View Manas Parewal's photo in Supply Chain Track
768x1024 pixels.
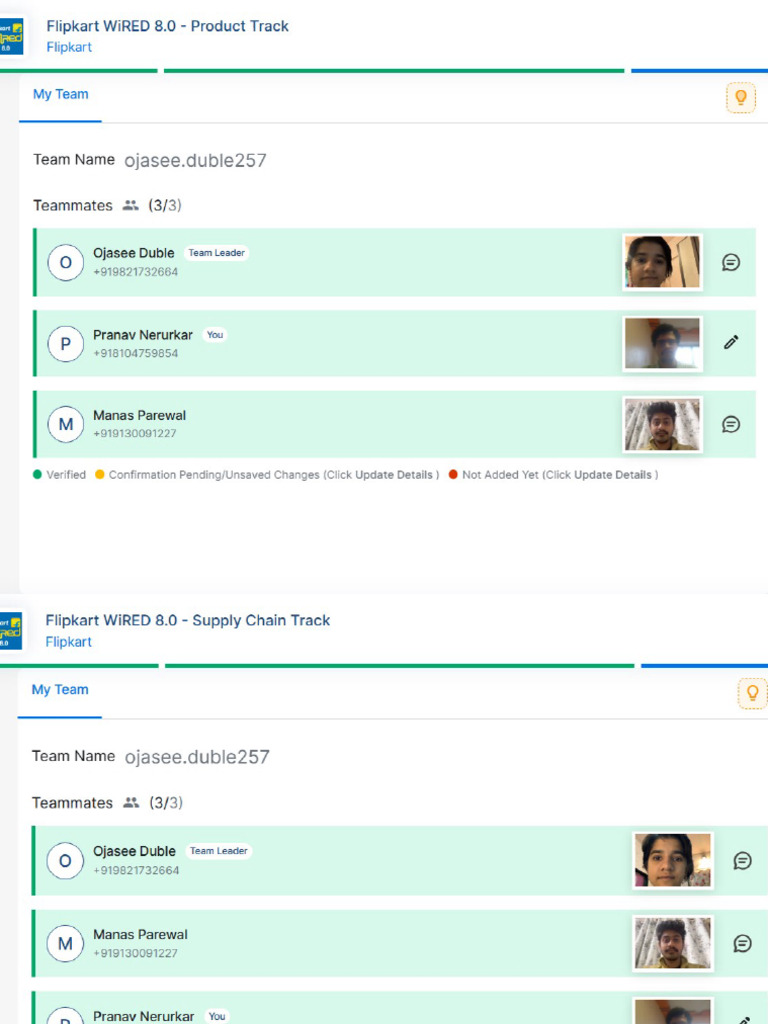(x=672, y=943)
